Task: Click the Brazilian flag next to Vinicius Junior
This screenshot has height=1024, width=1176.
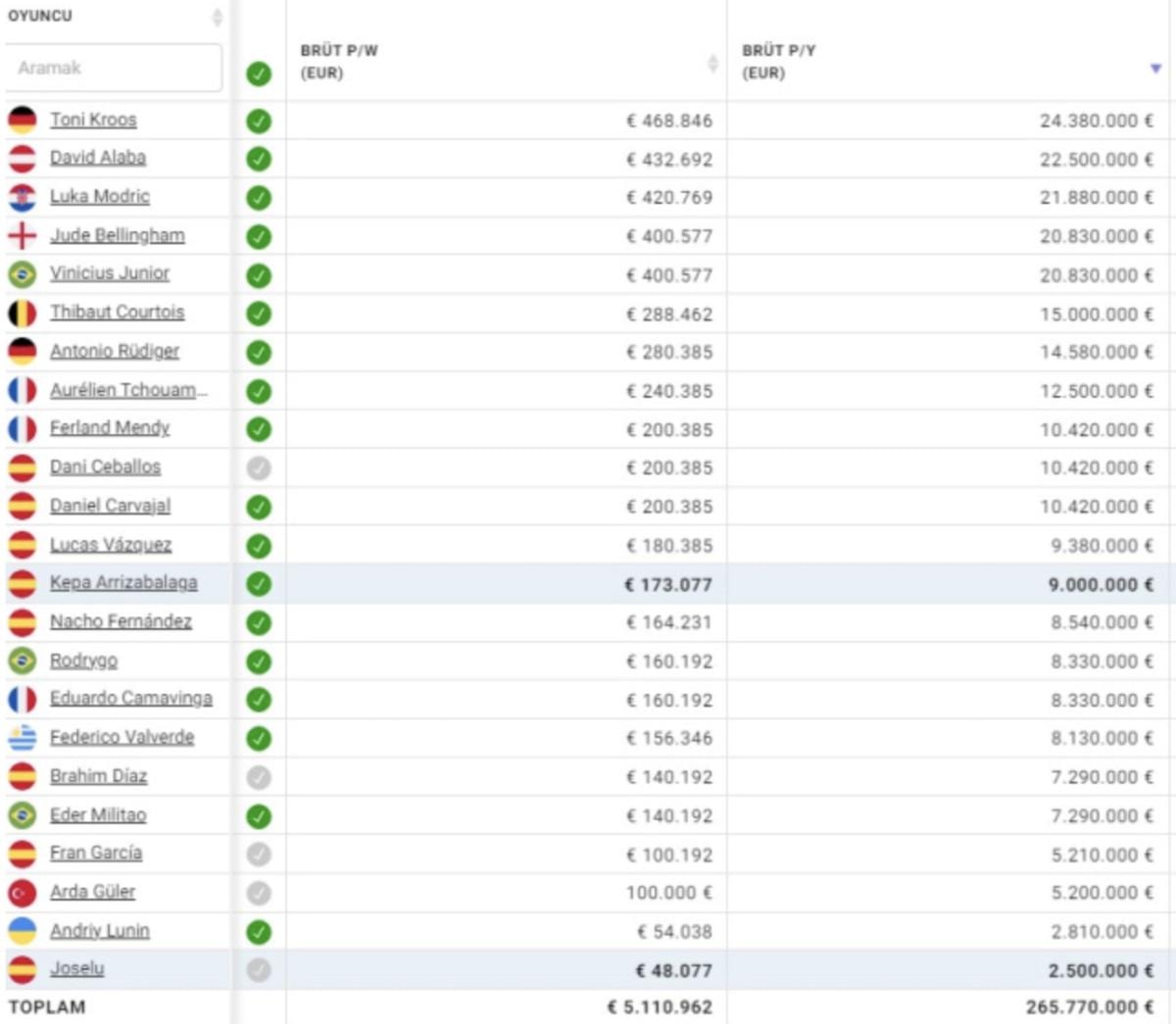Action: click(22, 274)
